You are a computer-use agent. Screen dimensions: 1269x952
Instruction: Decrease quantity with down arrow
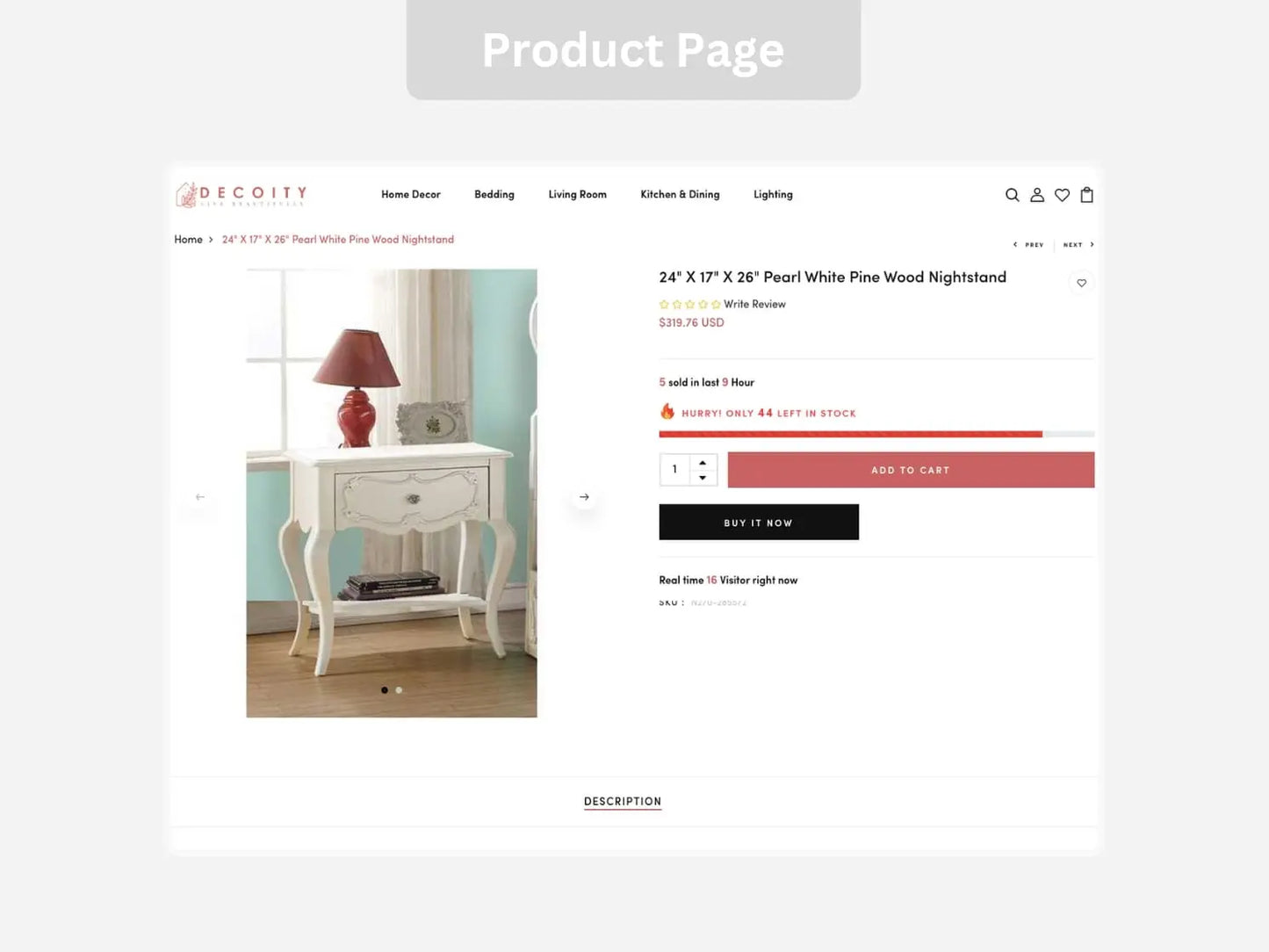(703, 478)
